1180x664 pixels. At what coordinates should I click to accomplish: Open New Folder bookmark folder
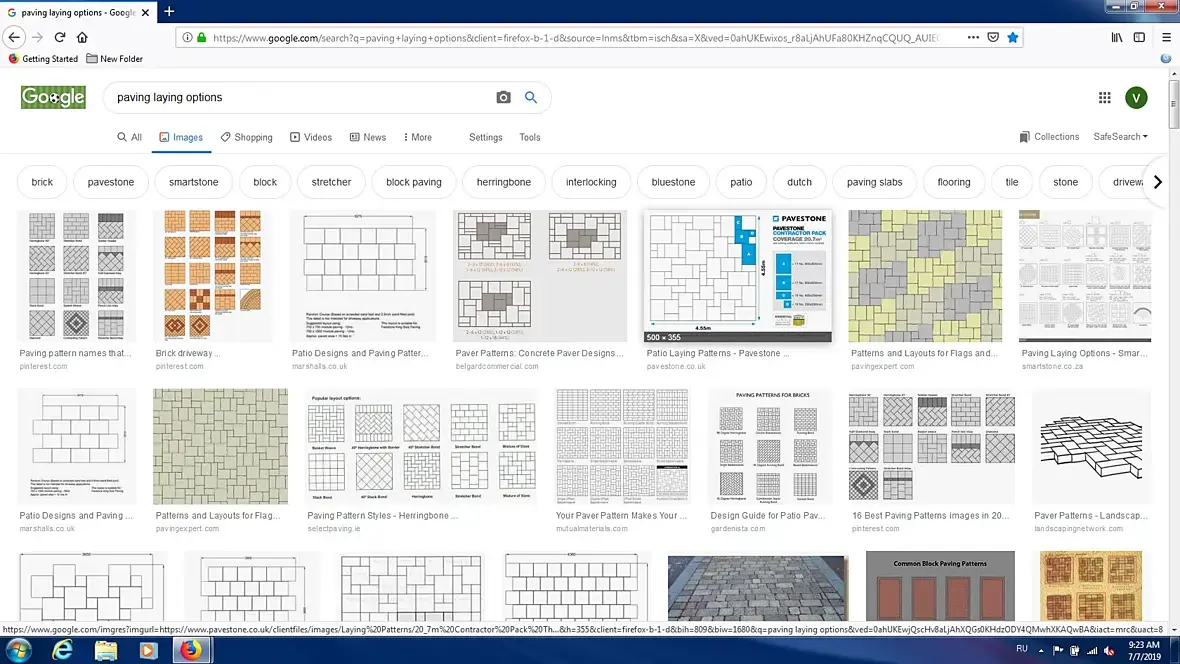114,59
